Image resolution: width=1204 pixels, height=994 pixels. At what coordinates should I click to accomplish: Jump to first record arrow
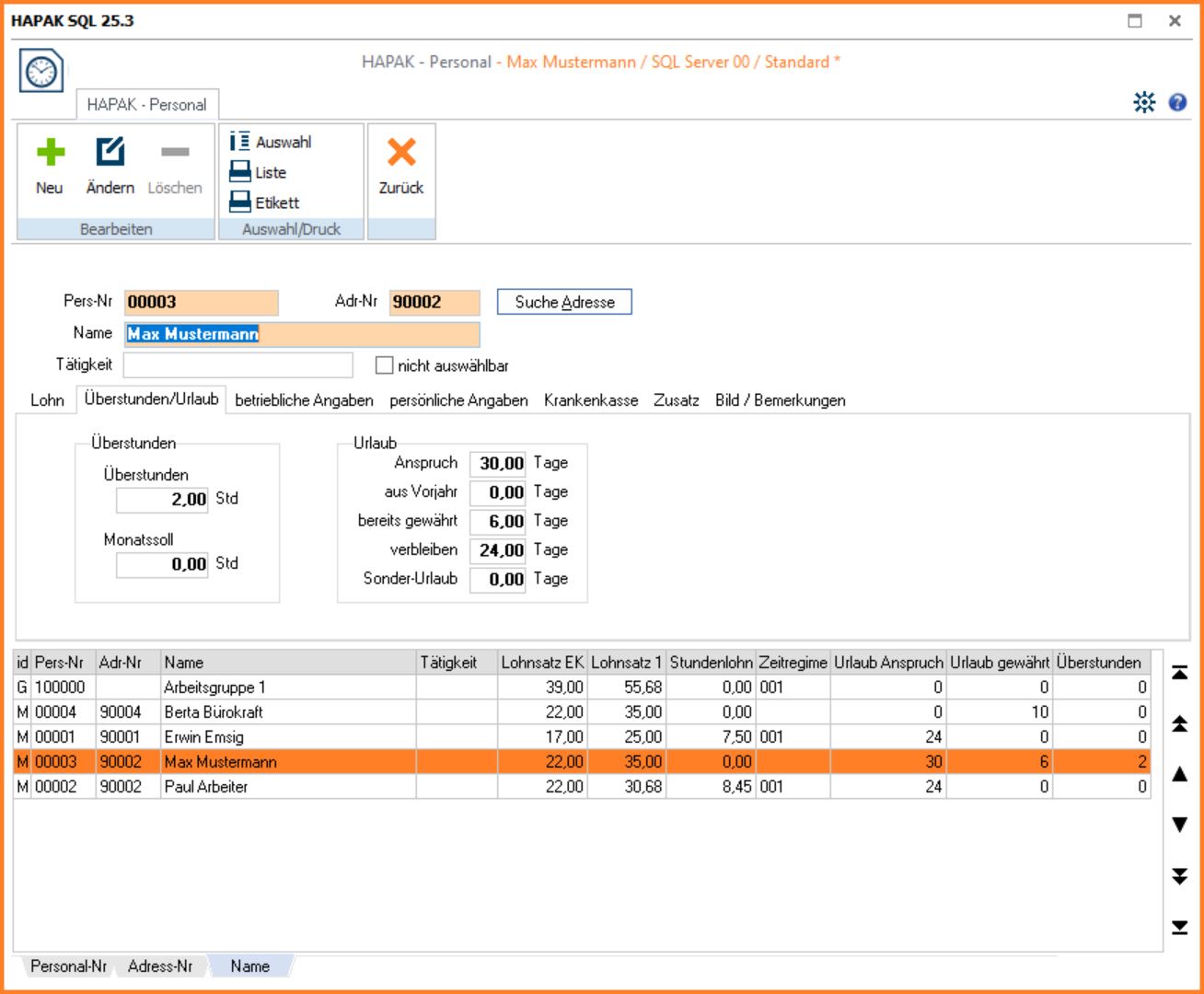click(1179, 673)
